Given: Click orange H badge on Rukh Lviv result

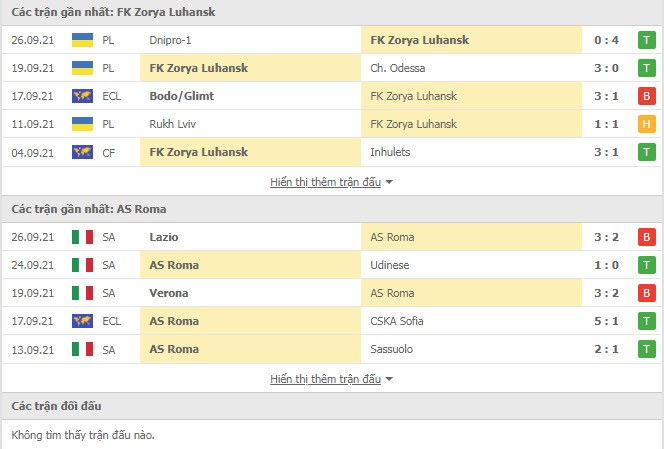Looking at the screenshot, I should point(647,124).
